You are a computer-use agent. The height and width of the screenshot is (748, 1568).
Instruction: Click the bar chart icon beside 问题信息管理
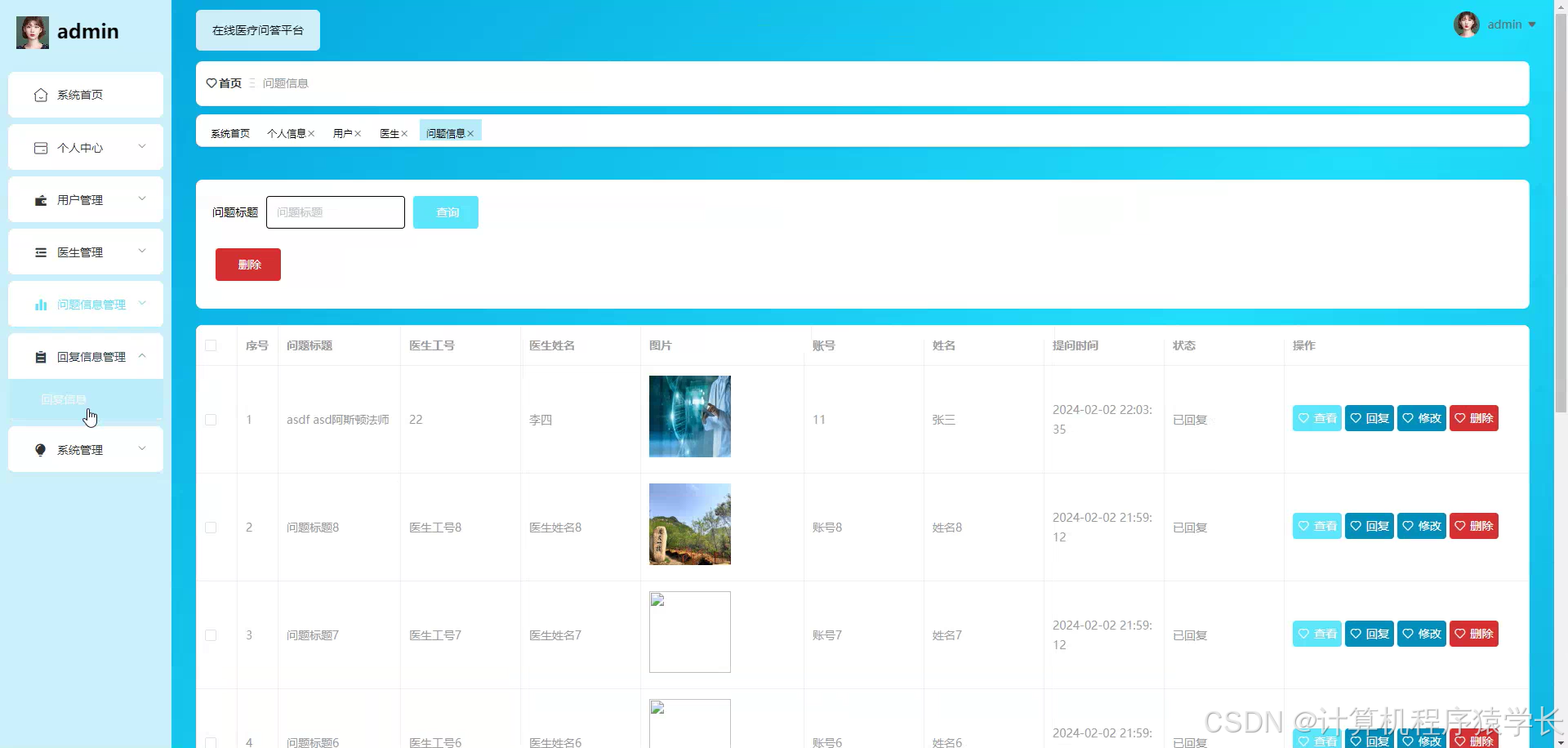click(41, 305)
